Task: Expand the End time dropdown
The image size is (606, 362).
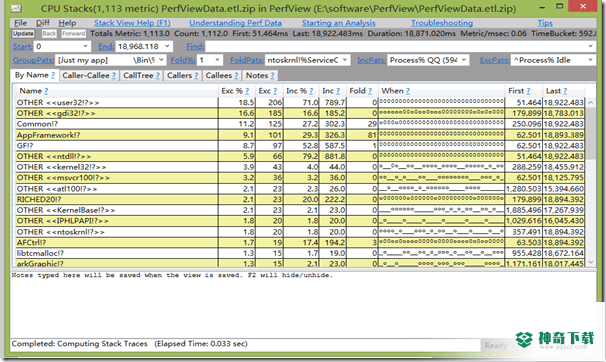Action: [x=167, y=46]
